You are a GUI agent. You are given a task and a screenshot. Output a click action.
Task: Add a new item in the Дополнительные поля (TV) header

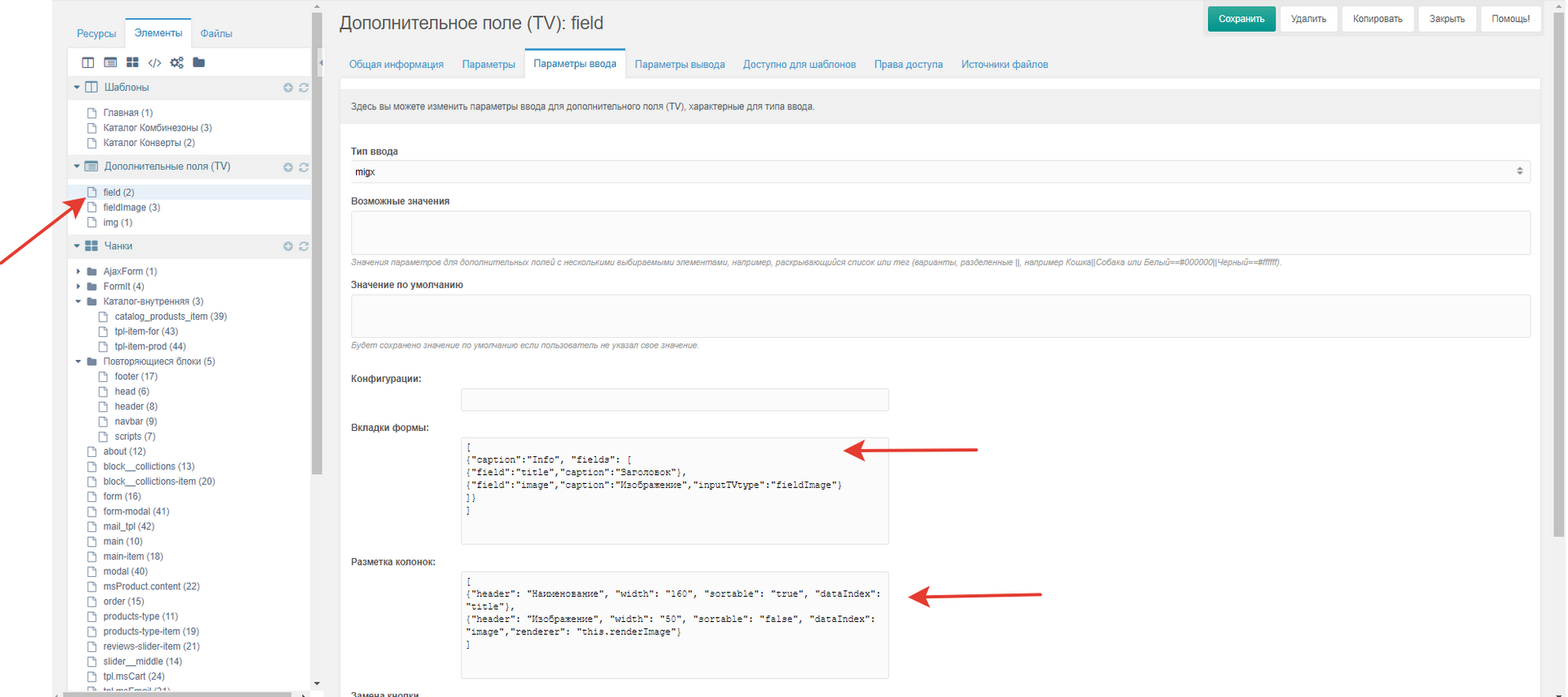288,167
